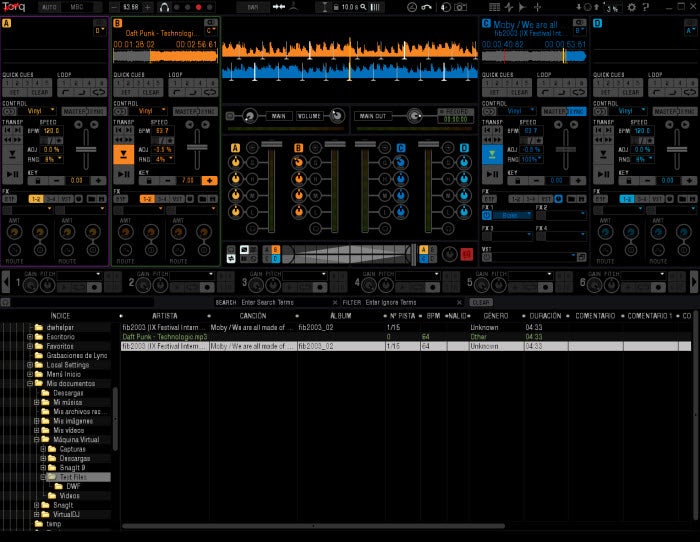
Task: Click the cue button on deck B
Action: (122, 155)
